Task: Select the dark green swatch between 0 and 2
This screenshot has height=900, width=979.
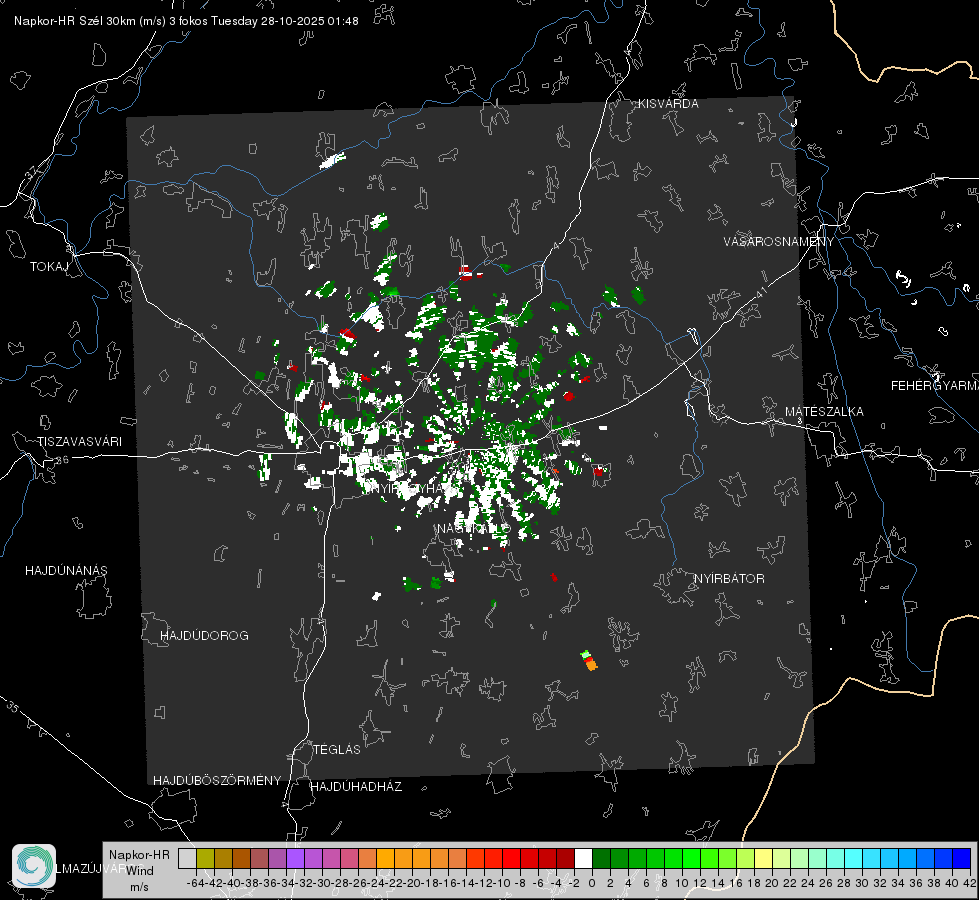Action: coord(601,859)
